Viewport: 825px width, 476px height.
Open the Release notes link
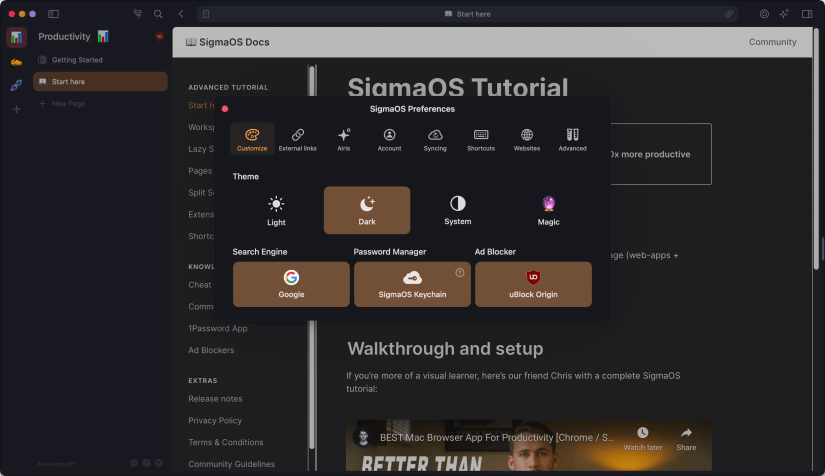point(215,399)
